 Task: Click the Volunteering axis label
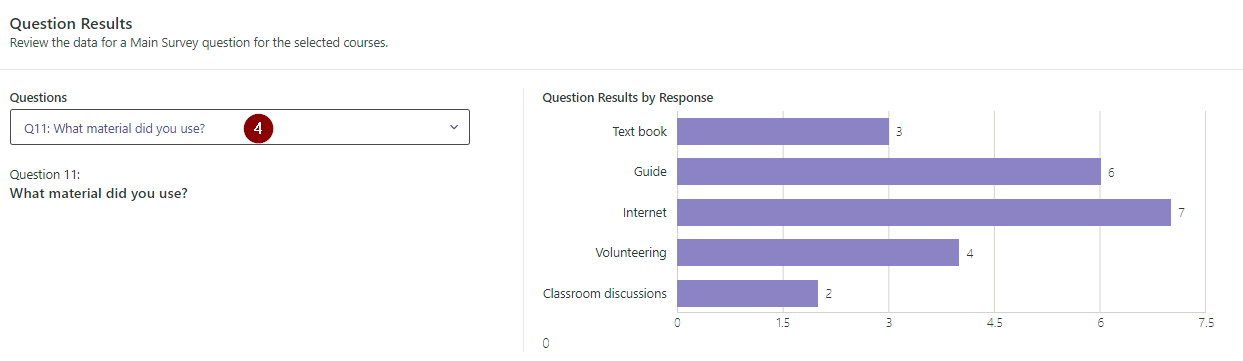[x=631, y=253]
